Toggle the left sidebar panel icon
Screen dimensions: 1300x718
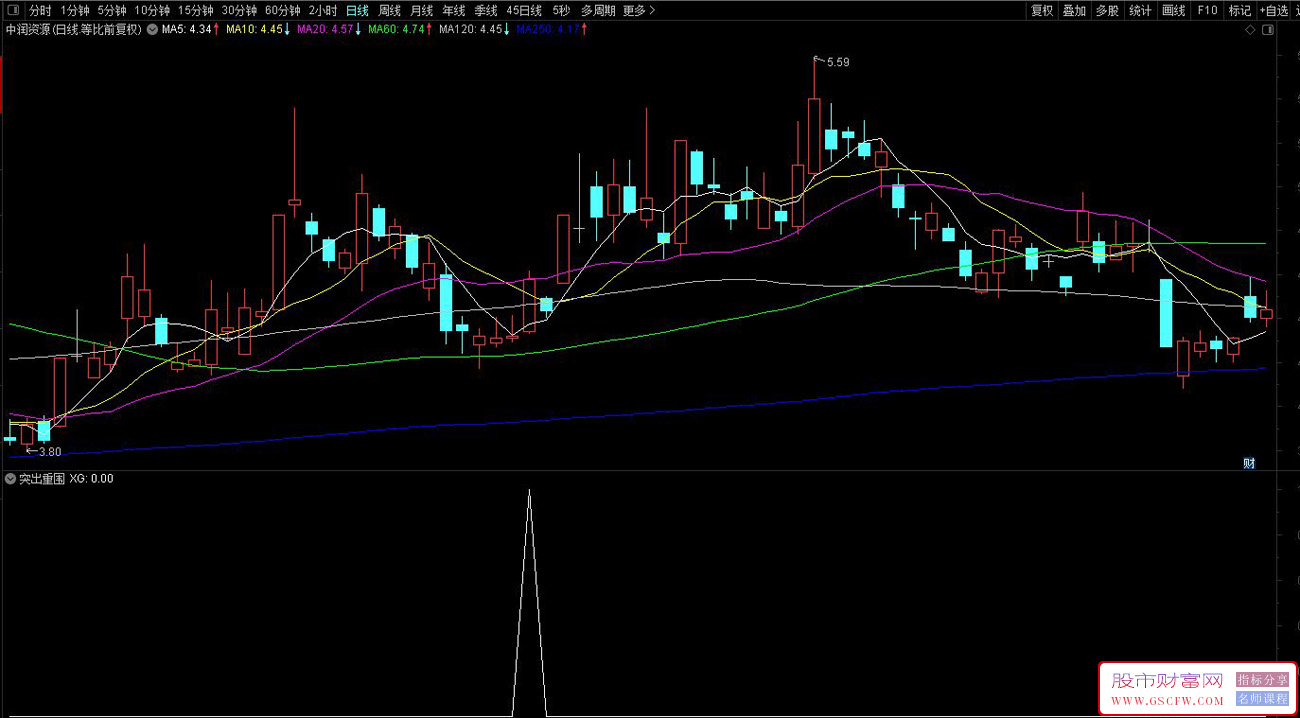[12, 10]
